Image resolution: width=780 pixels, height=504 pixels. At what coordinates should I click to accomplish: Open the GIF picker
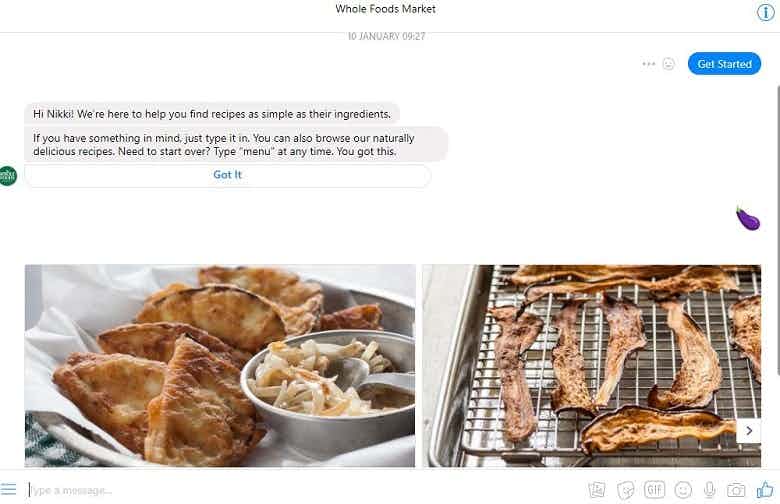[x=654, y=490]
